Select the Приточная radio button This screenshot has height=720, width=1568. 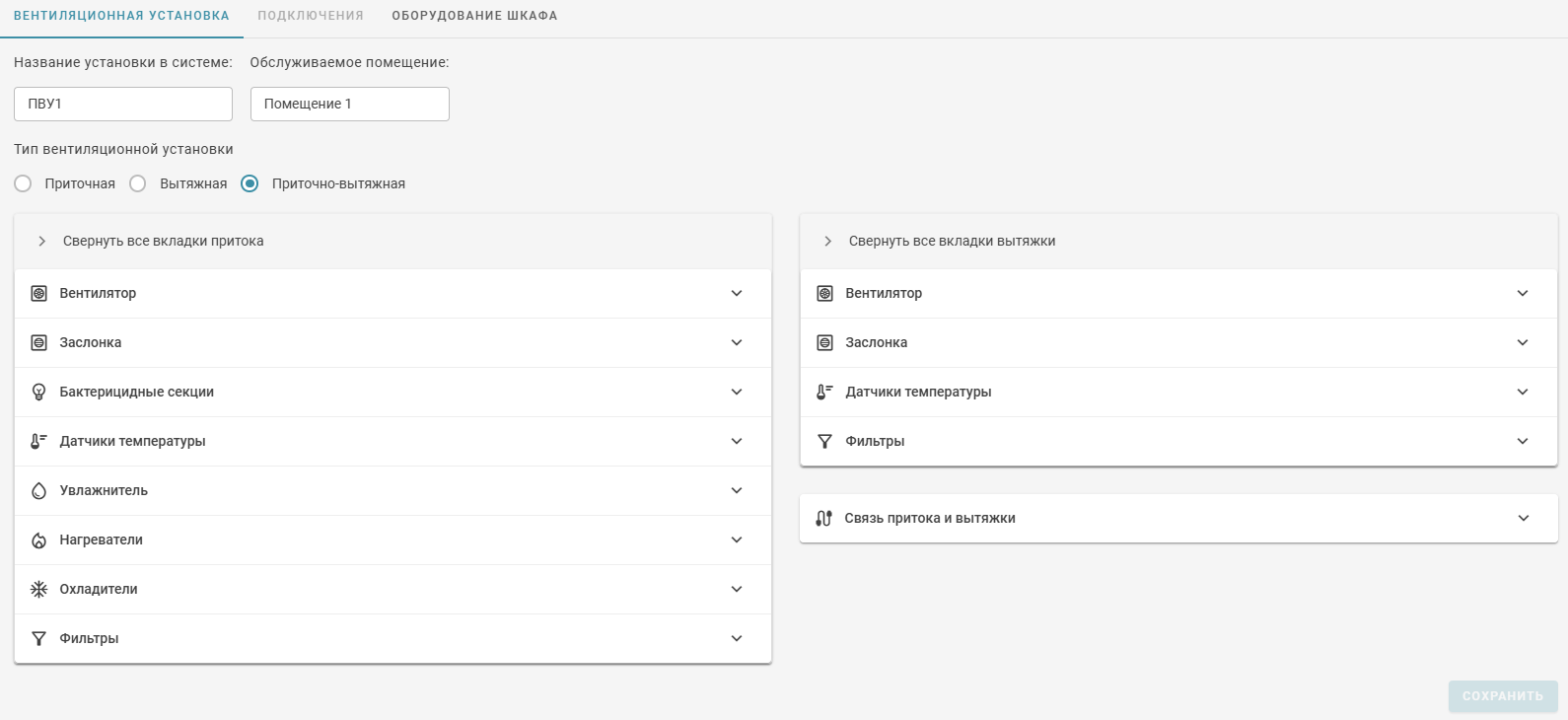tap(23, 183)
